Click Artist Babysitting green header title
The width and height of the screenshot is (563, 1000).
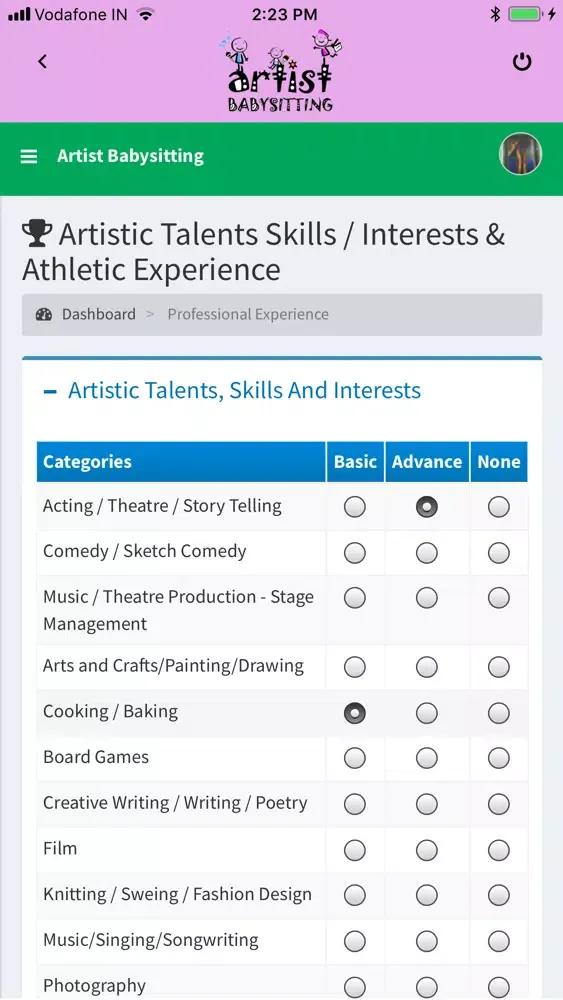[x=130, y=156]
